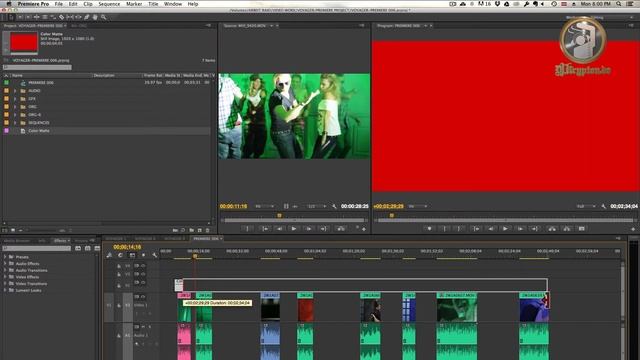This screenshot has height=360, width=640.
Task: Open Source monitor settings wrench
Action: click(x=334, y=207)
